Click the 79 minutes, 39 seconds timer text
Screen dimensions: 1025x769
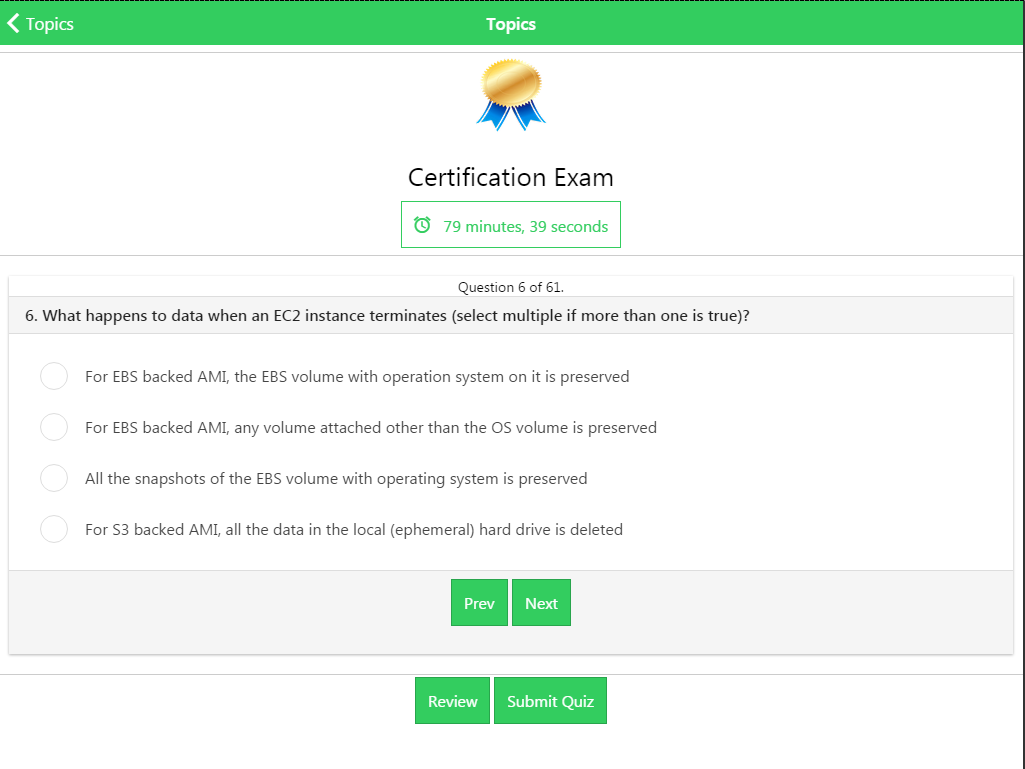tap(525, 226)
